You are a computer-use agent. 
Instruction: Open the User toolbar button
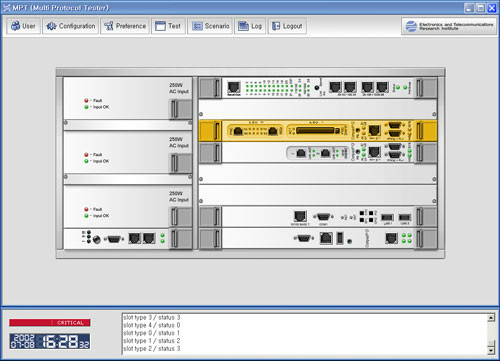click(x=23, y=26)
